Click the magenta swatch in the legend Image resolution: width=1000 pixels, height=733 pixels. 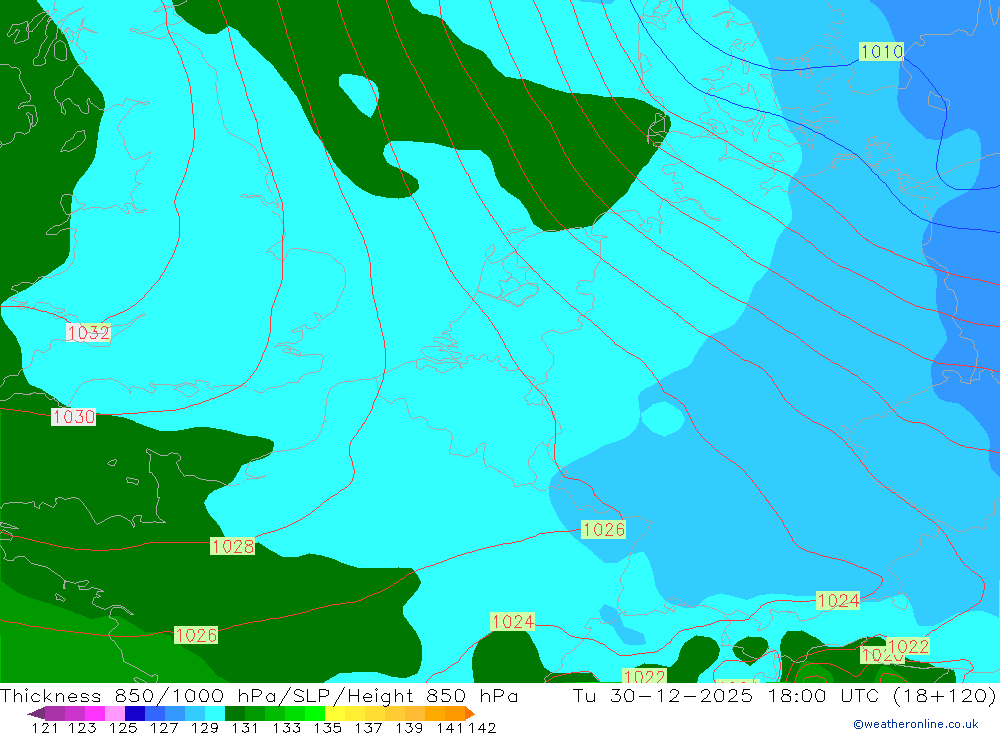pyautogui.click(x=95, y=713)
